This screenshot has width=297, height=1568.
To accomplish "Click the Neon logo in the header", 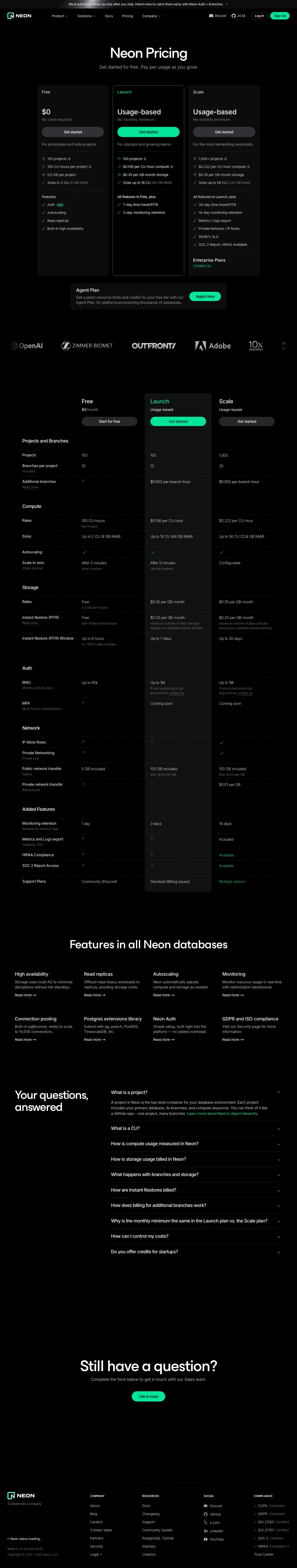I will pos(19,16).
